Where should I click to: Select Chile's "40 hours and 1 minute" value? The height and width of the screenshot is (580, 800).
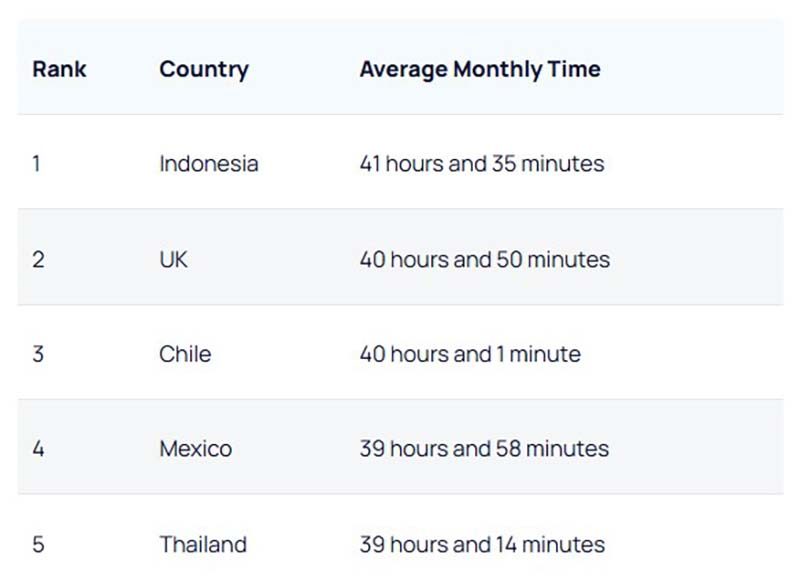pyautogui.click(x=470, y=354)
